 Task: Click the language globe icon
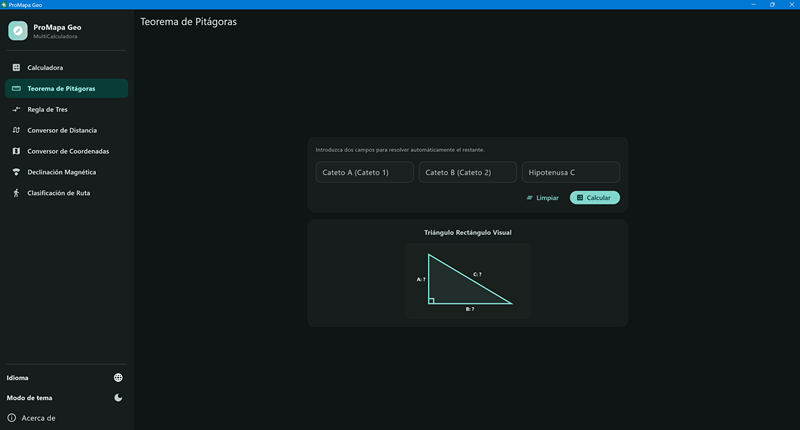(x=118, y=377)
